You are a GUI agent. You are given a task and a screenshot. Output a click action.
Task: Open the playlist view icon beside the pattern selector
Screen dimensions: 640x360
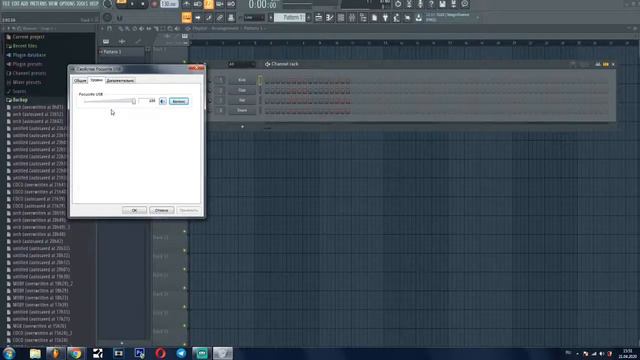coord(319,18)
